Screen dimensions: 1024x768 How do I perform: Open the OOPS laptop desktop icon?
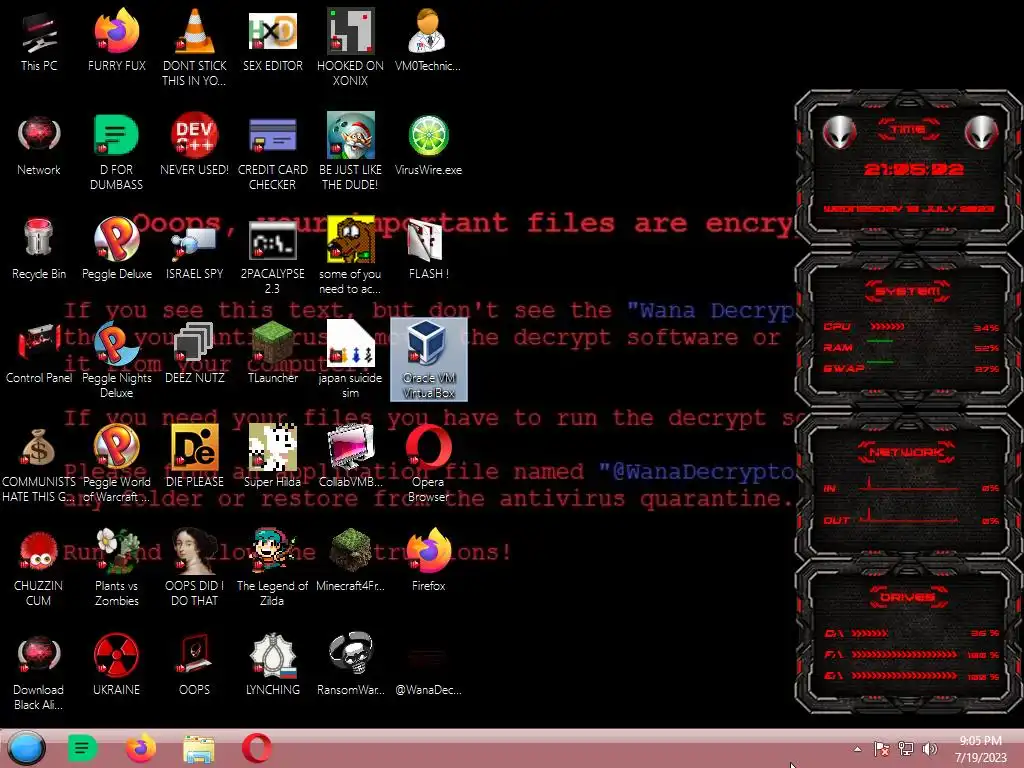pos(194,665)
